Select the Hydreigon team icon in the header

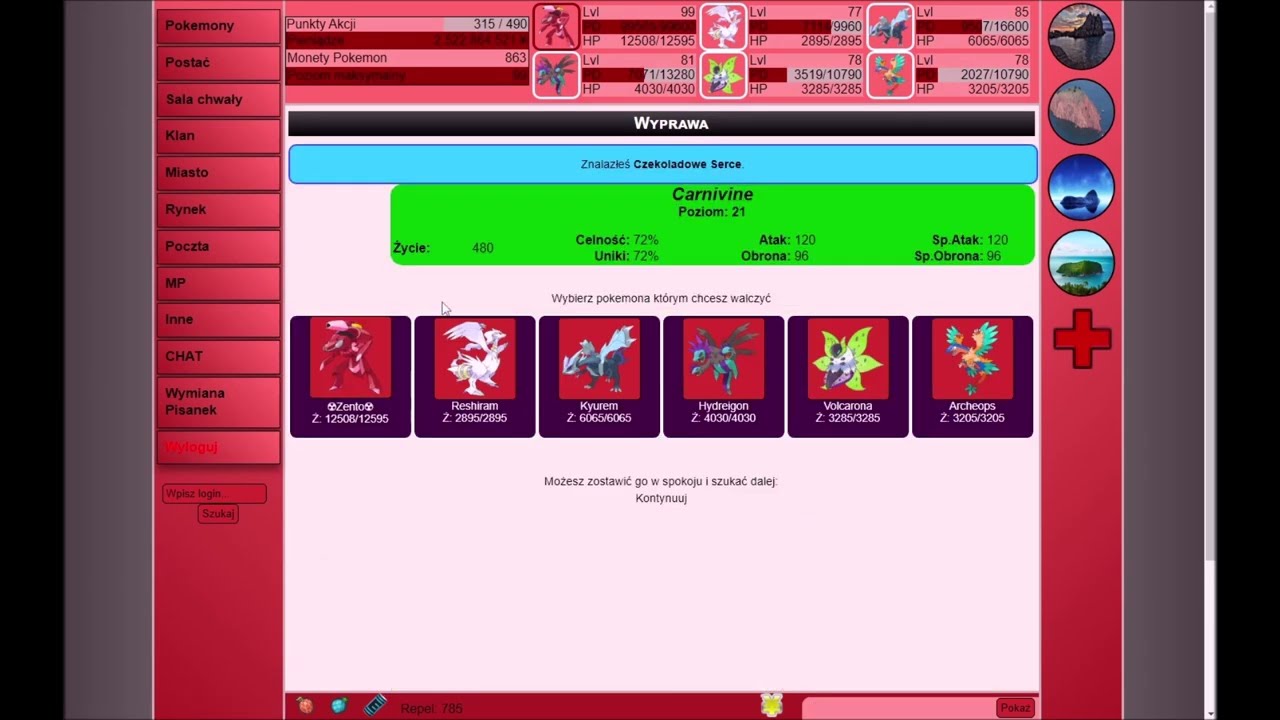[556, 75]
